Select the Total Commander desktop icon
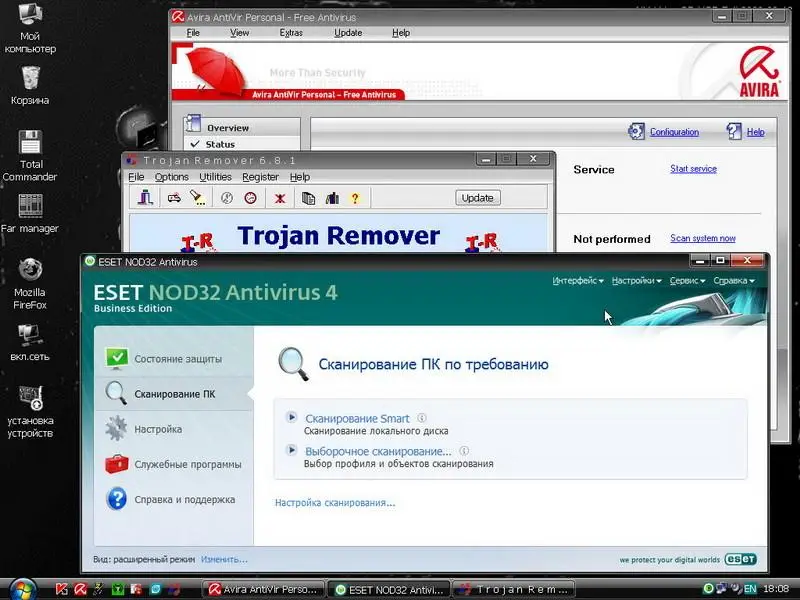800x600 pixels. pyautogui.click(x=30, y=155)
